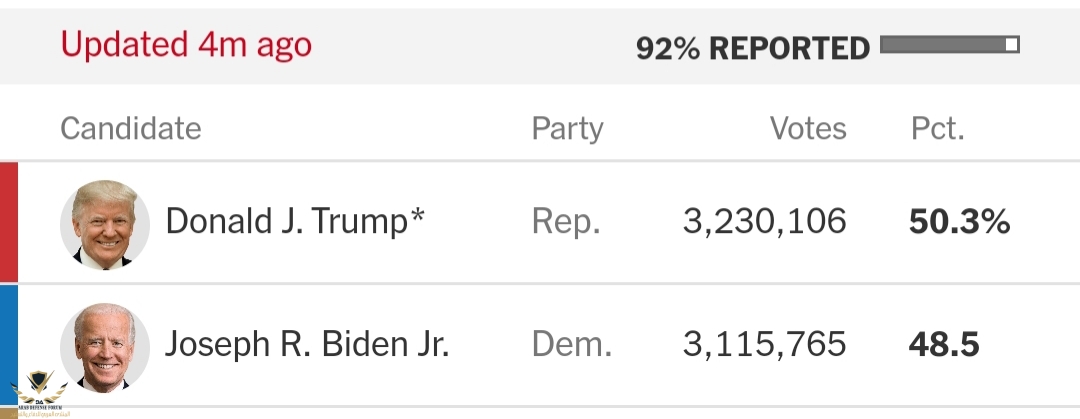Open the Donald J. Trump name link
Image resolution: width=1080 pixels, height=419 pixels.
295,222
